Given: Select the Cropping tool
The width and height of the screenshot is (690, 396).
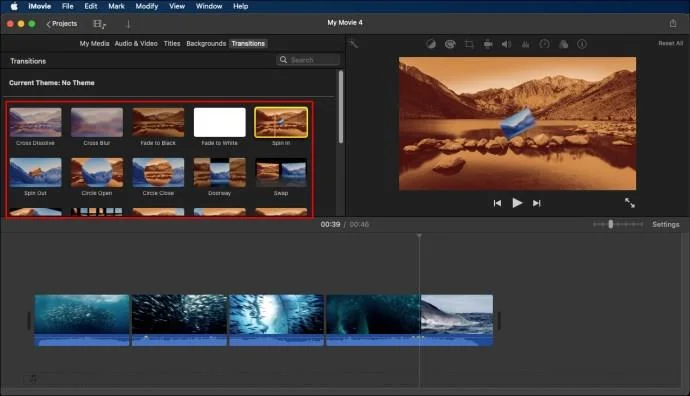Looking at the screenshot, I should (x=469, y=44).
